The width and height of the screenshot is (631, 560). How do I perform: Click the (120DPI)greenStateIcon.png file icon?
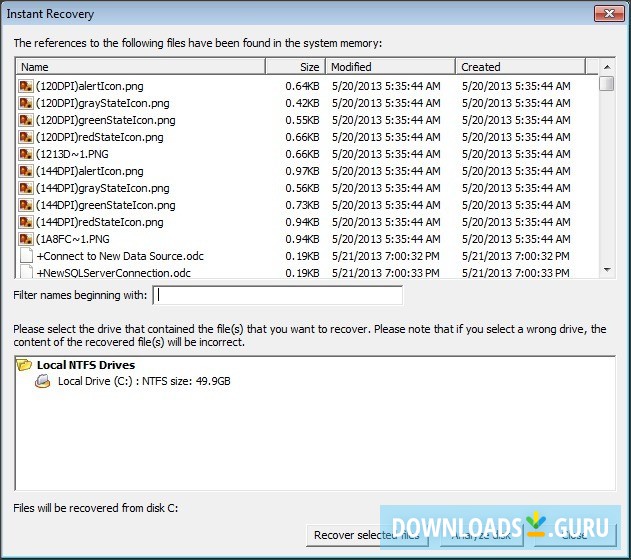tap(26, 120)
